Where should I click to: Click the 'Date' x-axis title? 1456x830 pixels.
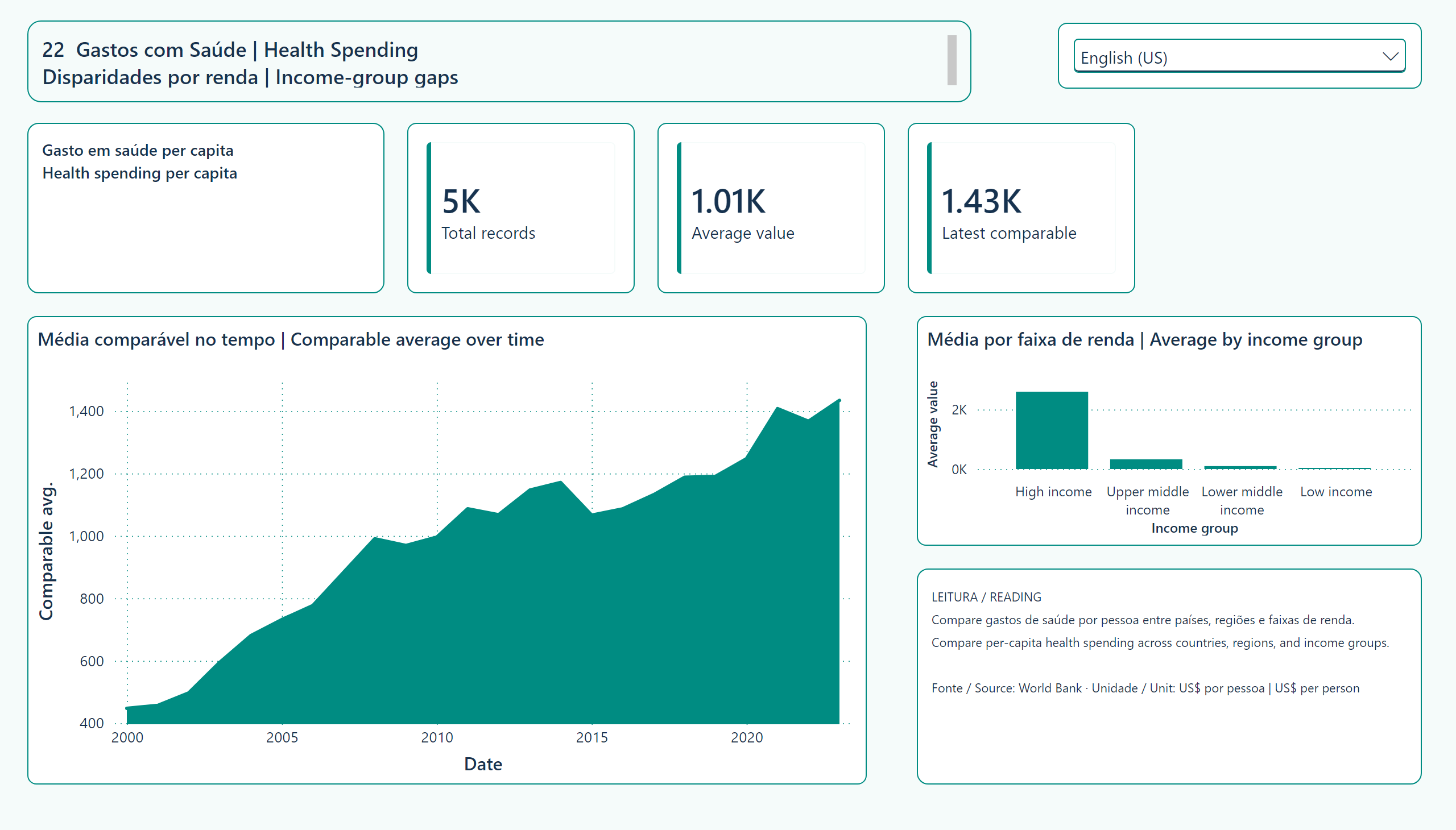pyautogui.click(x=483, y=764)
